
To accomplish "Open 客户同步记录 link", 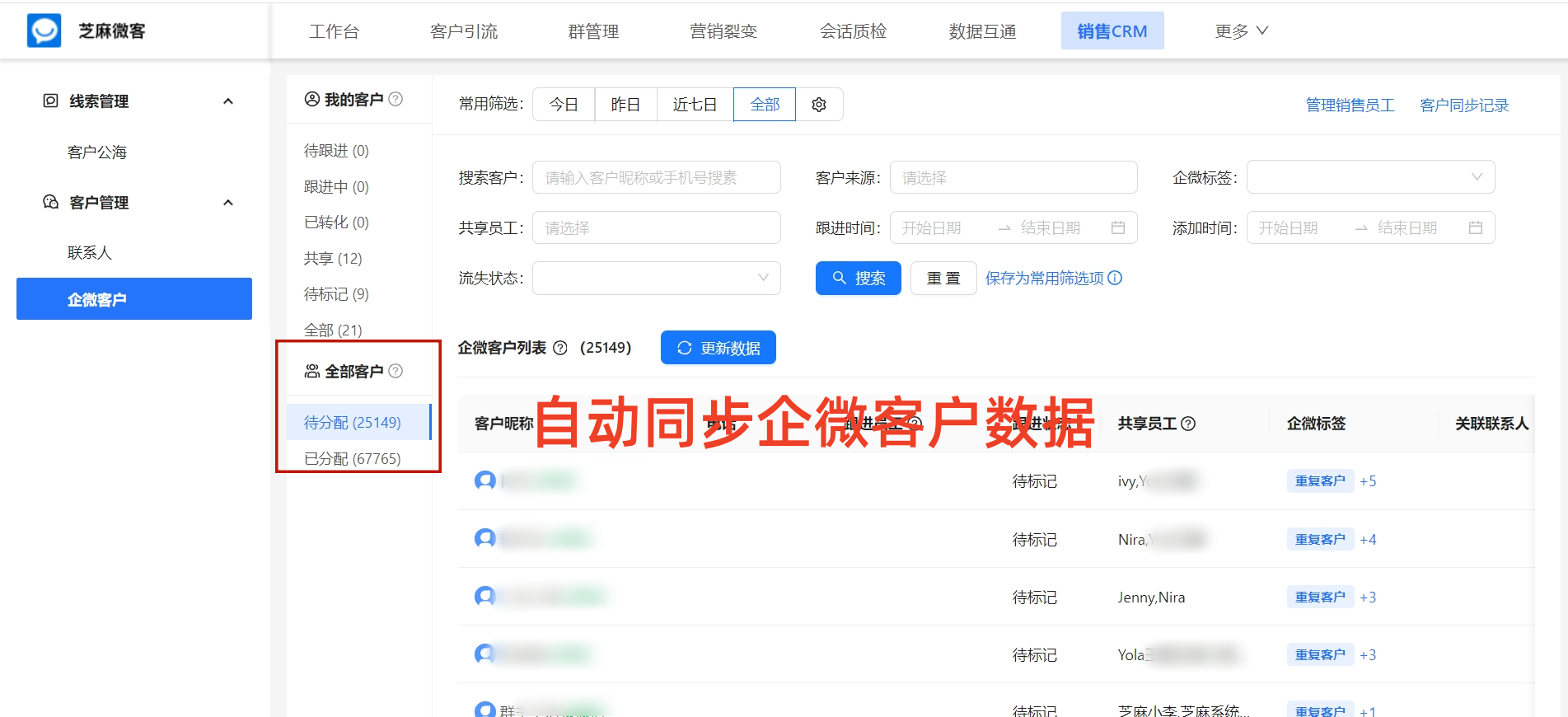I will pos(1464,105).
